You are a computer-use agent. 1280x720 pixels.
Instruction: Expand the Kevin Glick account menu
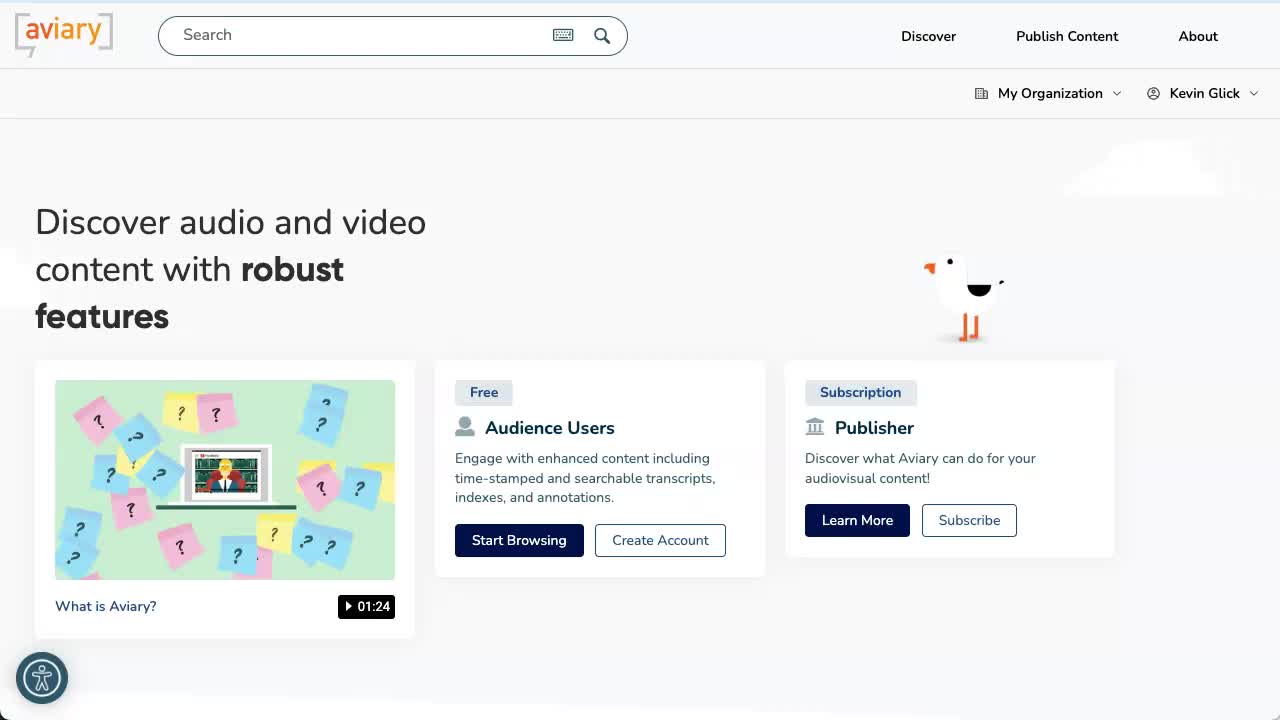coord(1203,93)
